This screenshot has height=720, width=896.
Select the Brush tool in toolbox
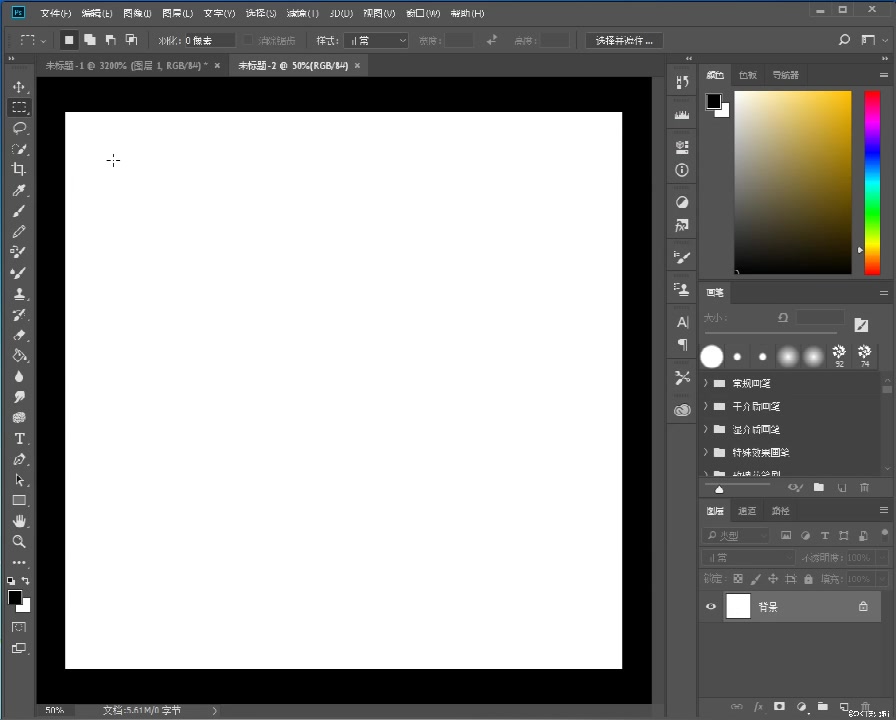[19, 211]
